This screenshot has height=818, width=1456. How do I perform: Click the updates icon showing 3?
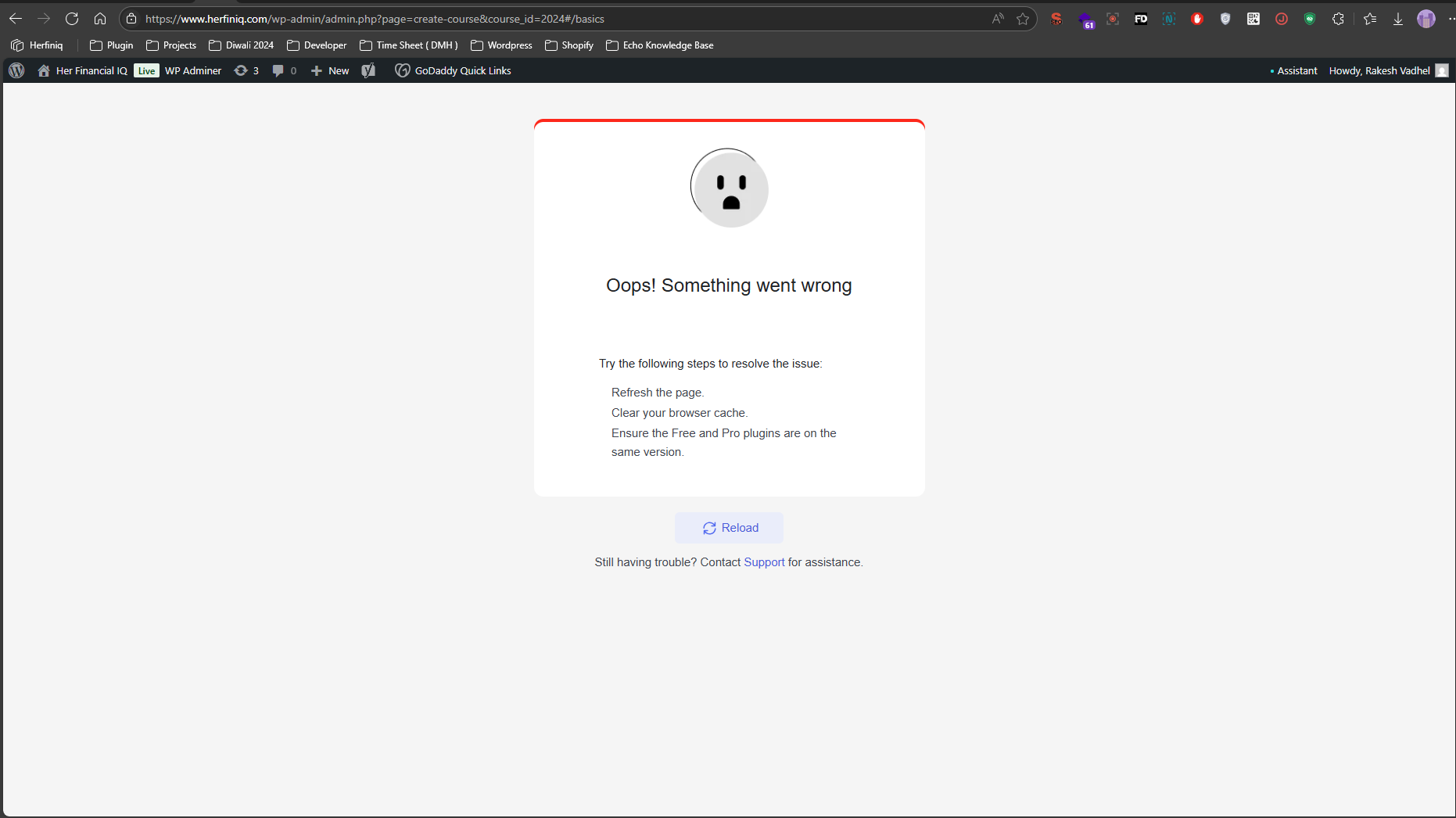click(246, 70)
